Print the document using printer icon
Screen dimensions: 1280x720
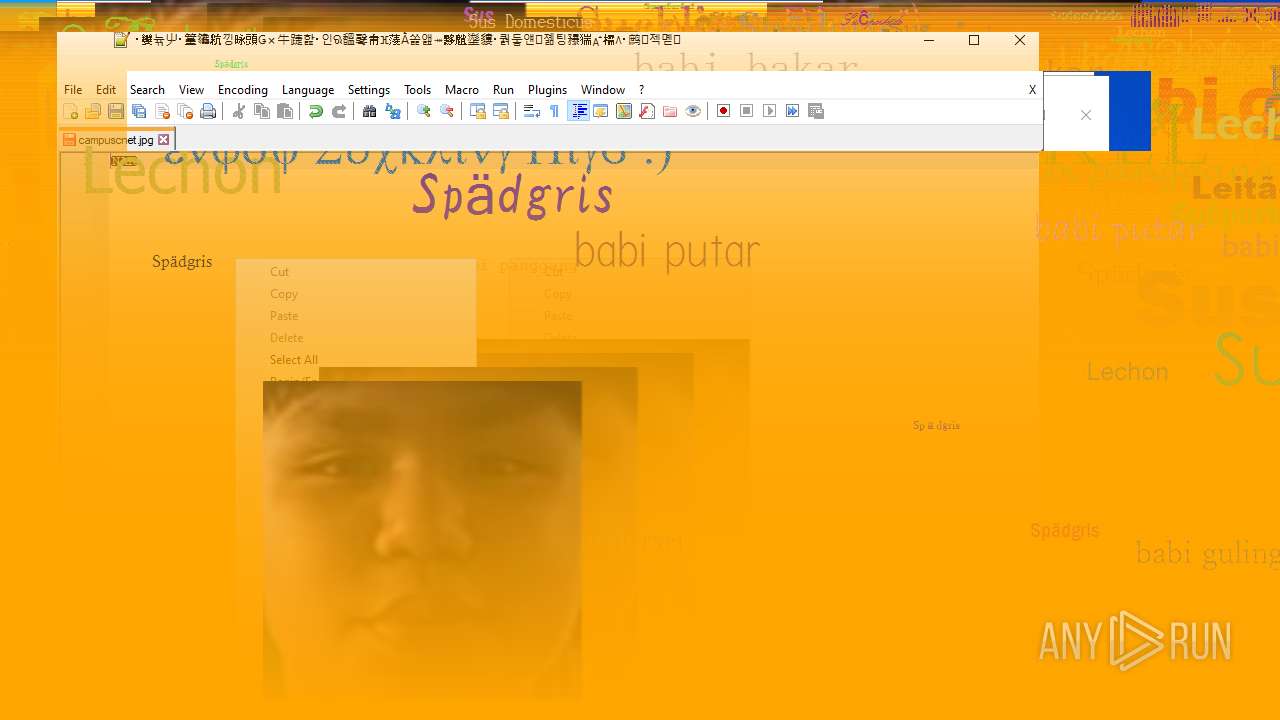(208, 111)
